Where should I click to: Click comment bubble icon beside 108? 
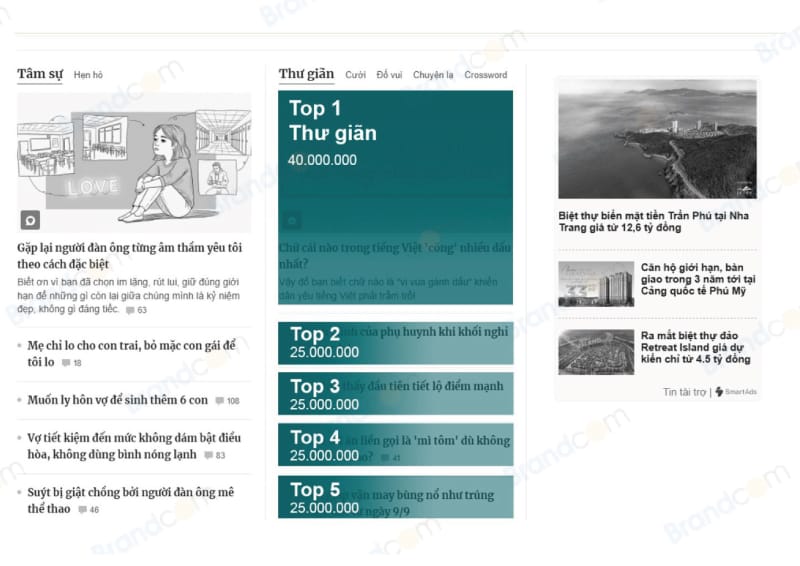(220, 401)
